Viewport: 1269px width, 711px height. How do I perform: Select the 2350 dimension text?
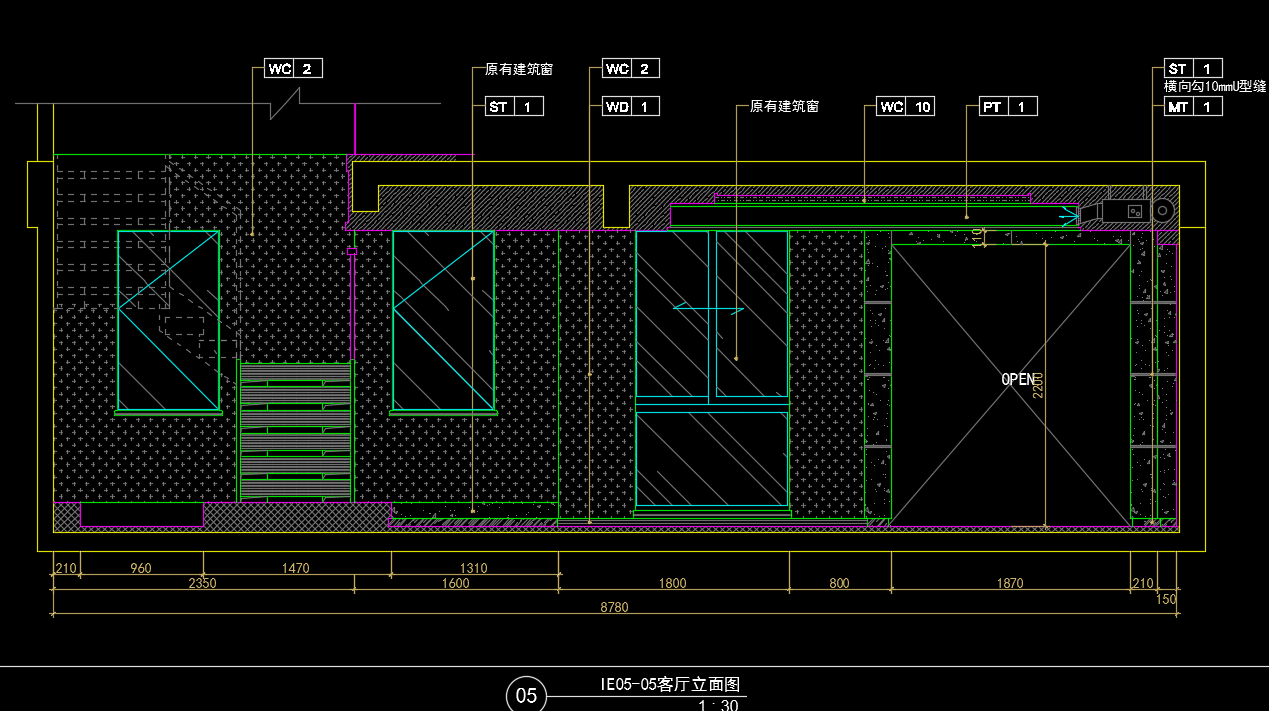coord(202,583)
